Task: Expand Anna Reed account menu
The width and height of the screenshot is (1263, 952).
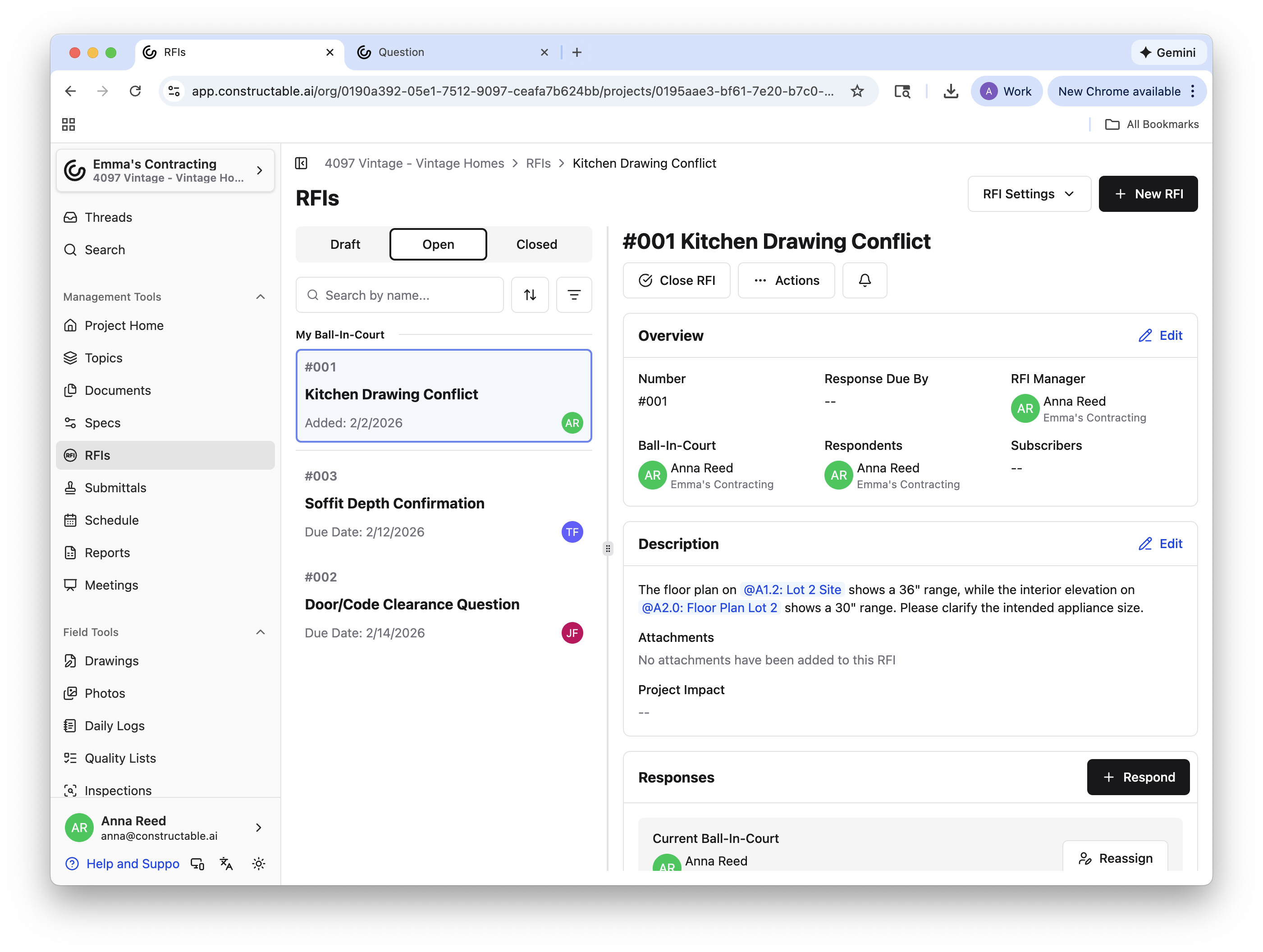Action: (165, 828)
